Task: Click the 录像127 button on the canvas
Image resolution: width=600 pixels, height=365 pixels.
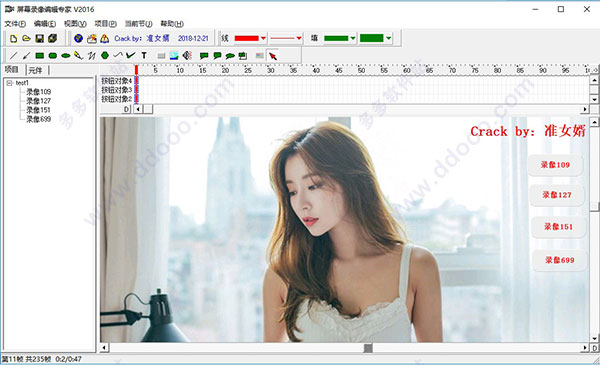Action: (x=557, y=195)
